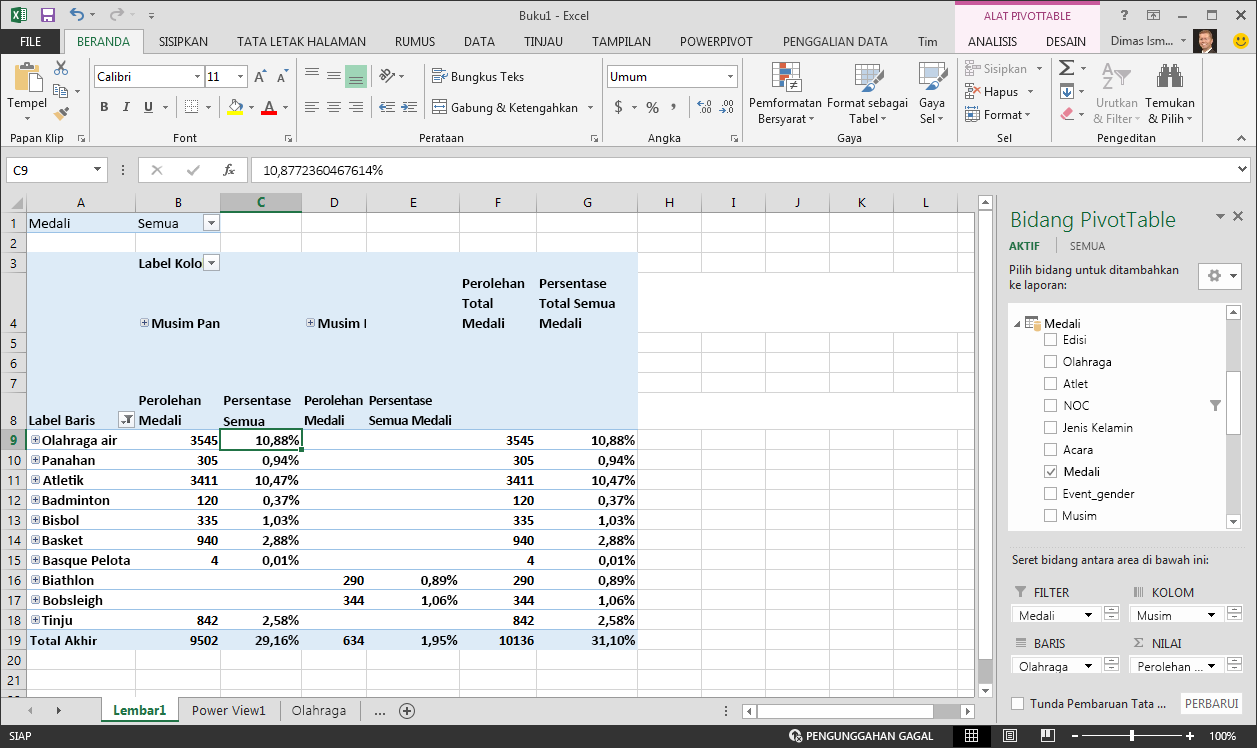Click the AutoSum sigma icon

click(1066, 68)
